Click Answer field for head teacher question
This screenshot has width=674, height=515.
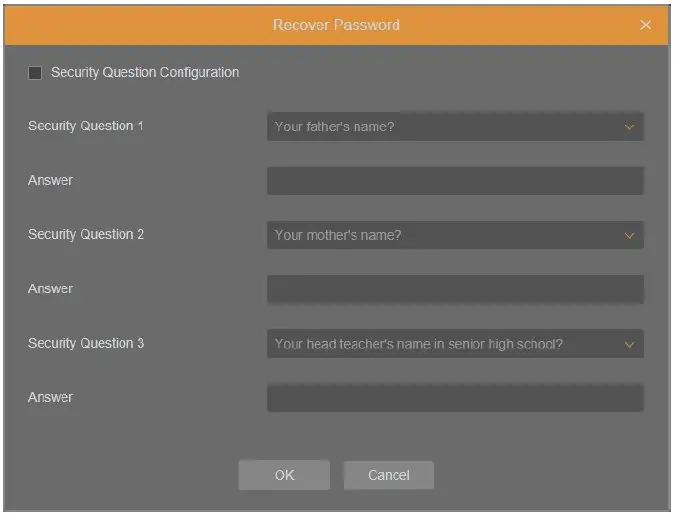(455, 398)
